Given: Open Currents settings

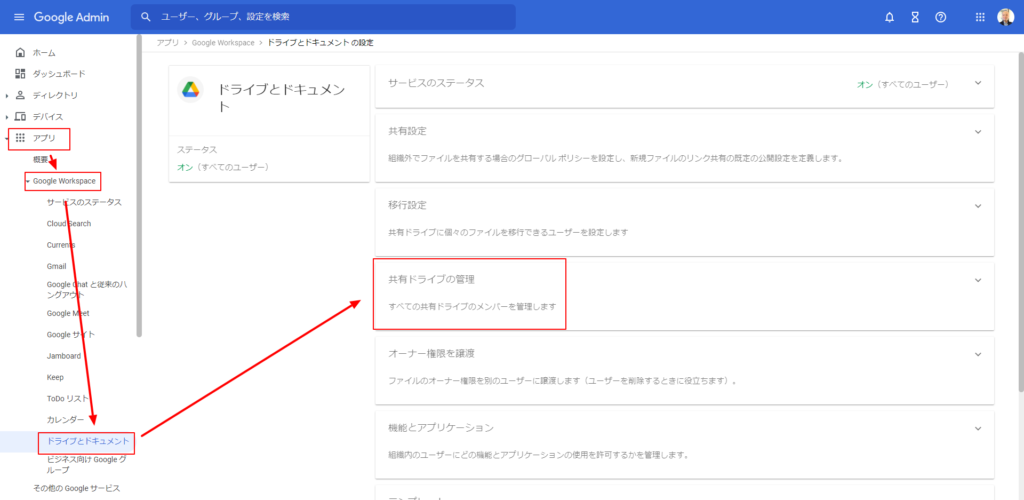Looking at the screenshot, I should (x=61, y=245).
